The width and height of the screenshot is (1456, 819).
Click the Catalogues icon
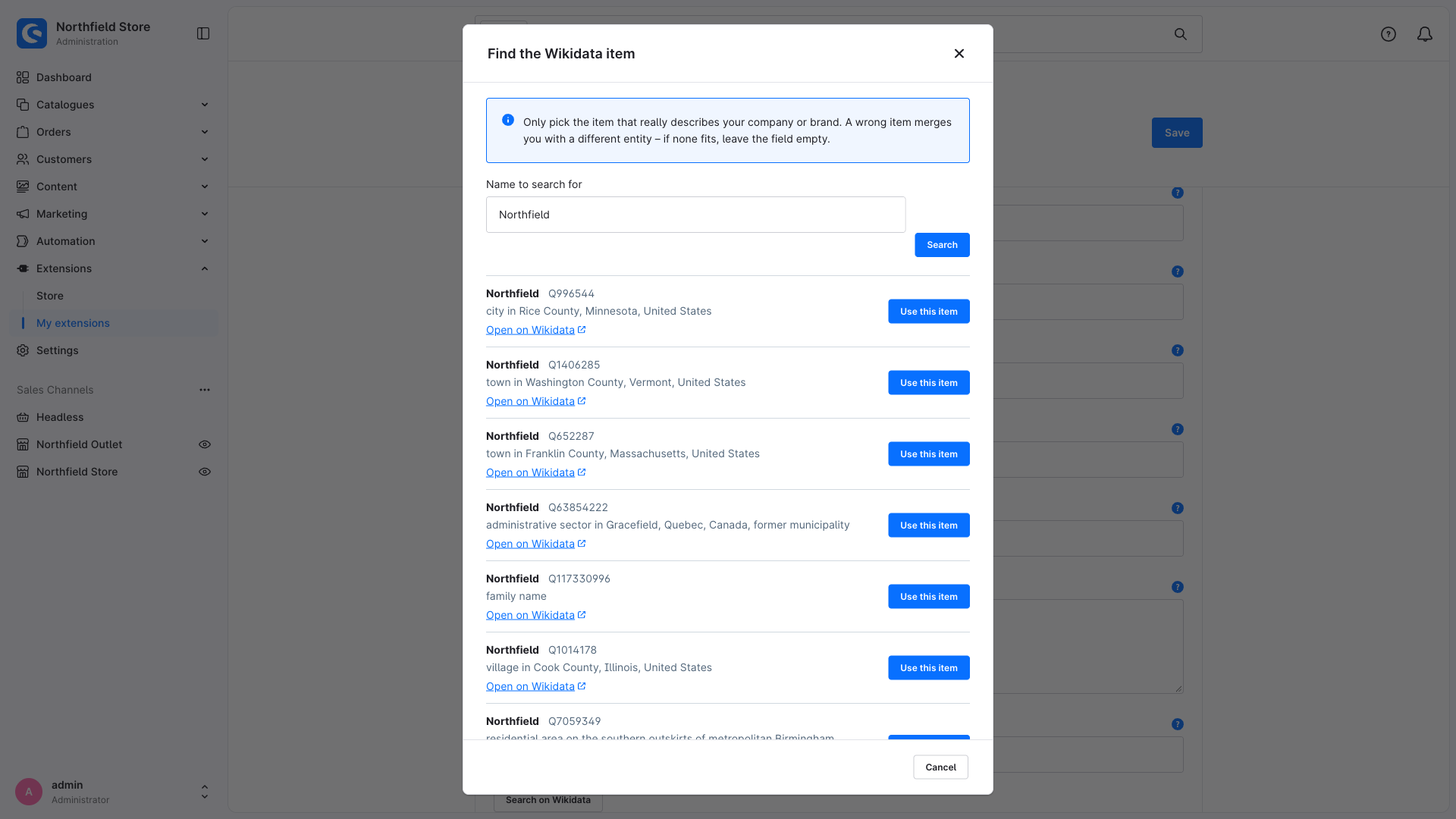click(x=23, y=105)
